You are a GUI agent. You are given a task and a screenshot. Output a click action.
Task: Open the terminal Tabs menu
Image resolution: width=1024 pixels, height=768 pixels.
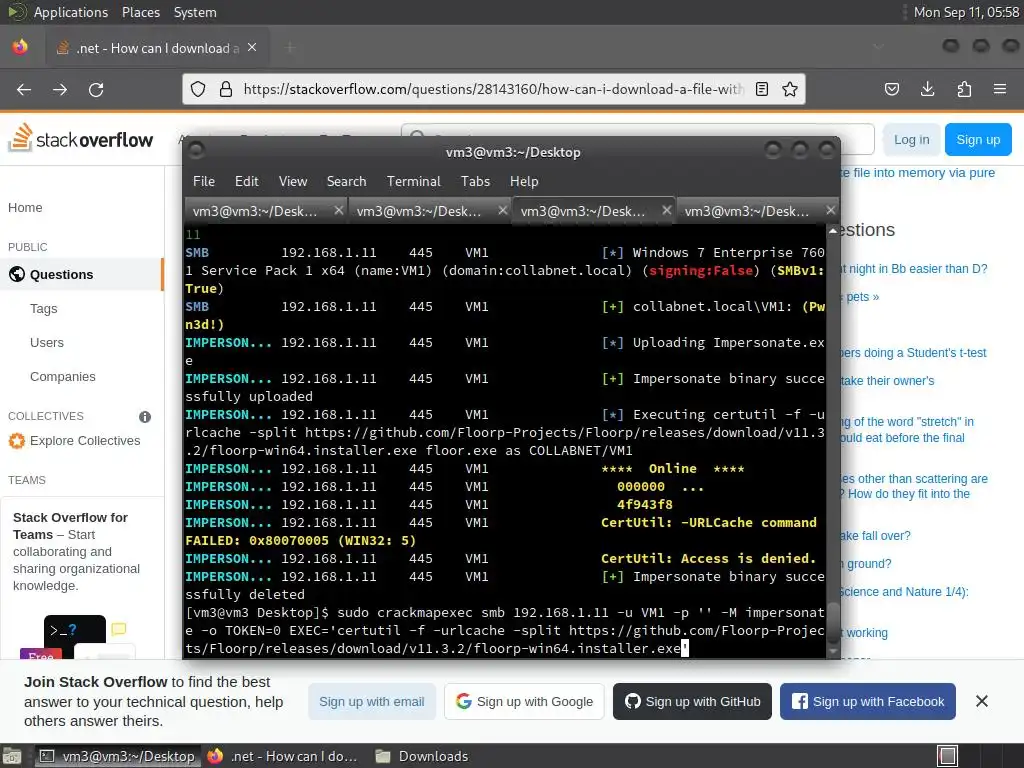coord(475,182)
